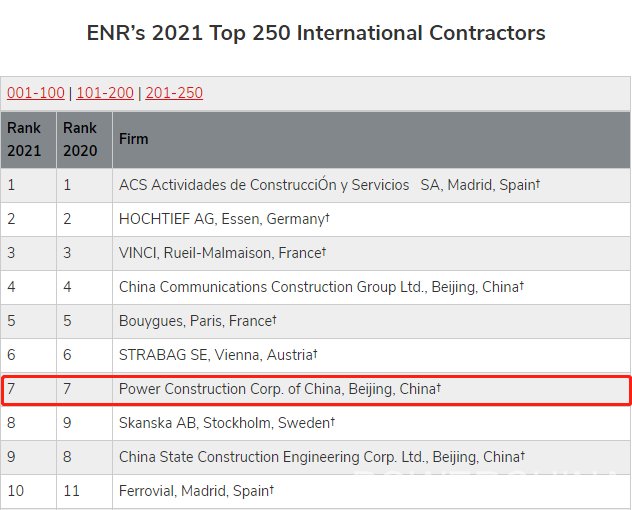Click the Rank 2021 column header
The image size is (632, 510).
(x=28, y=139)
